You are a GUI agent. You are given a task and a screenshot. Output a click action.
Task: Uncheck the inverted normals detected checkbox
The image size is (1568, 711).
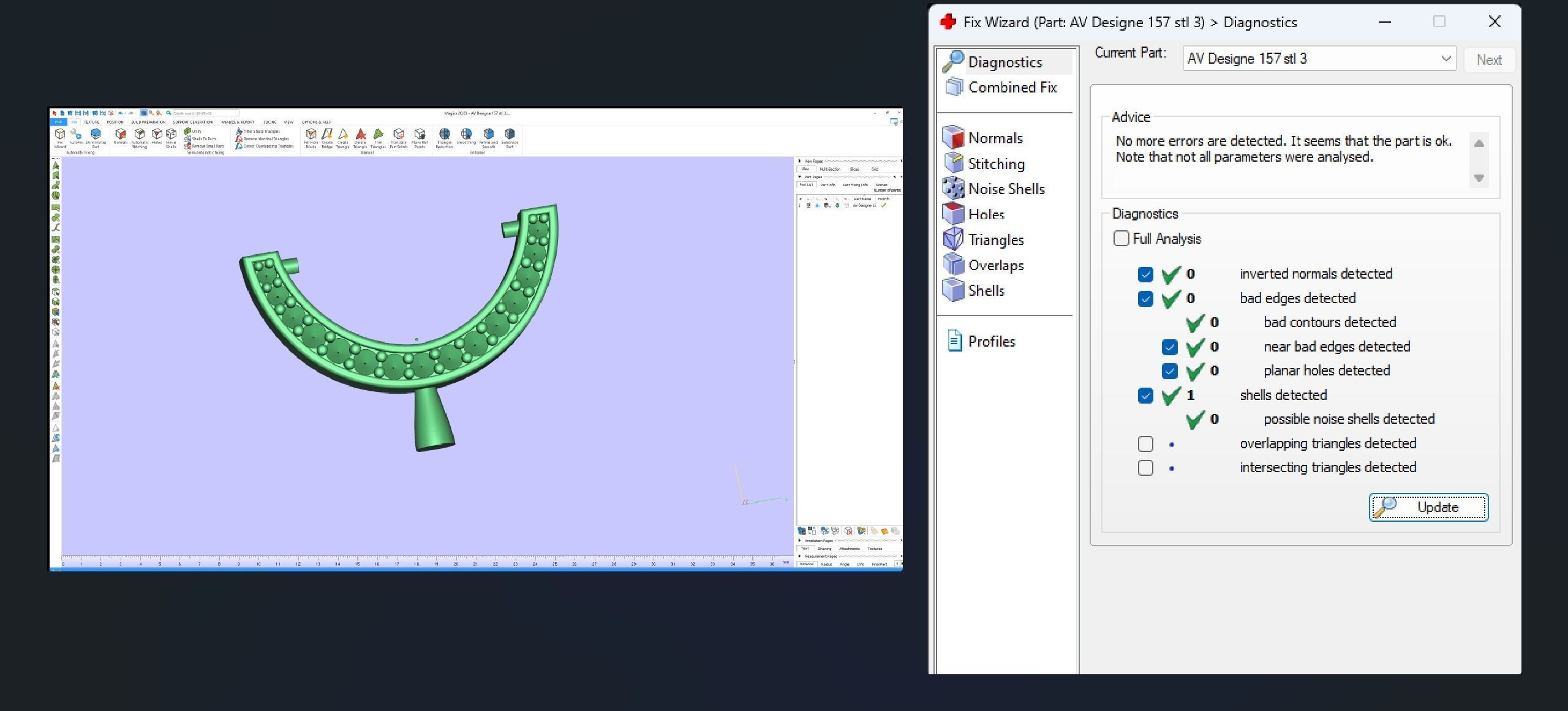1145,274
